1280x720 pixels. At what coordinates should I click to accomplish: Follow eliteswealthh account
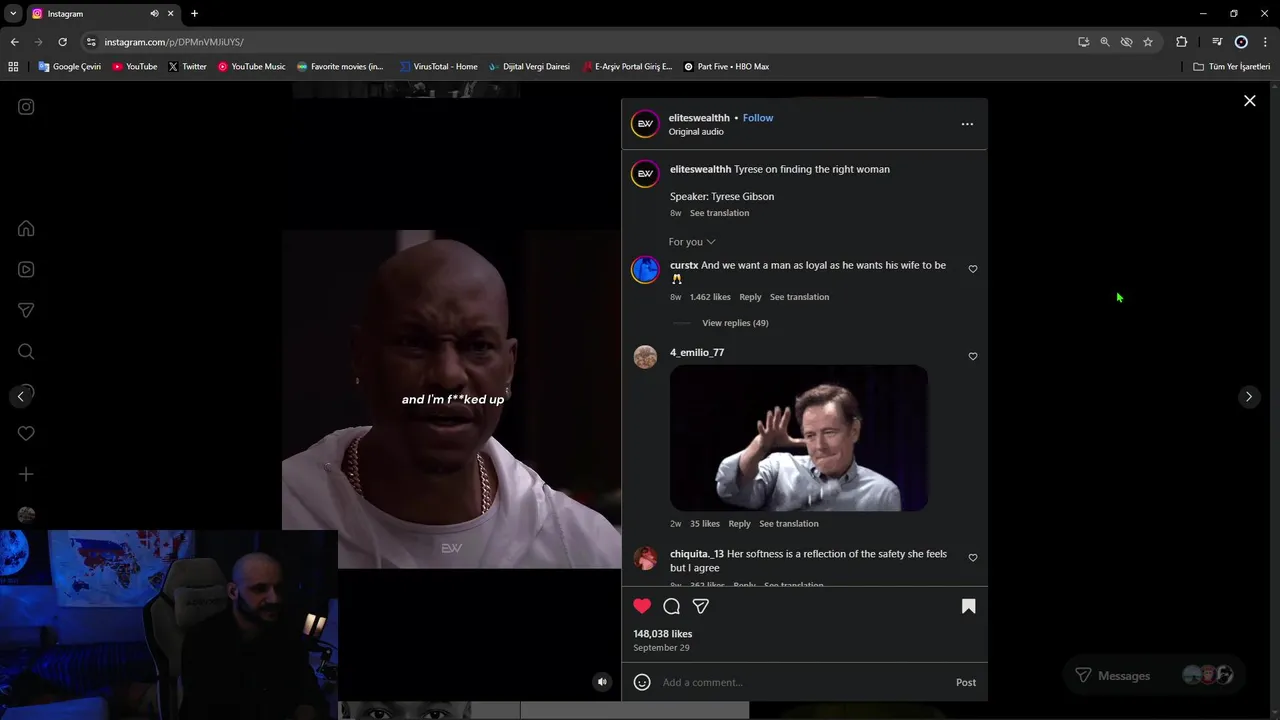pos(758,118)
